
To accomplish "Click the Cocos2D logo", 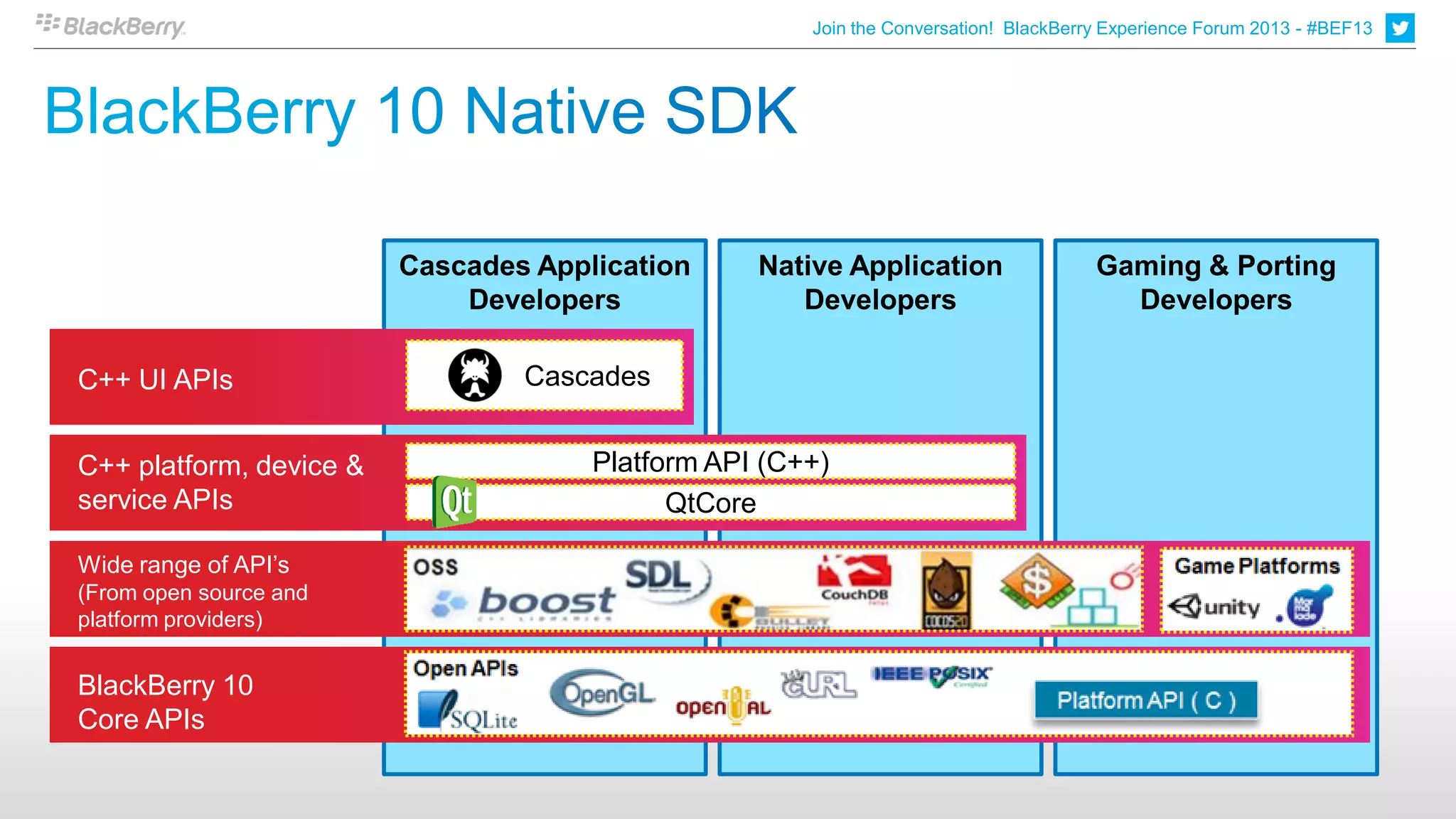I will [x=945, y=590].
